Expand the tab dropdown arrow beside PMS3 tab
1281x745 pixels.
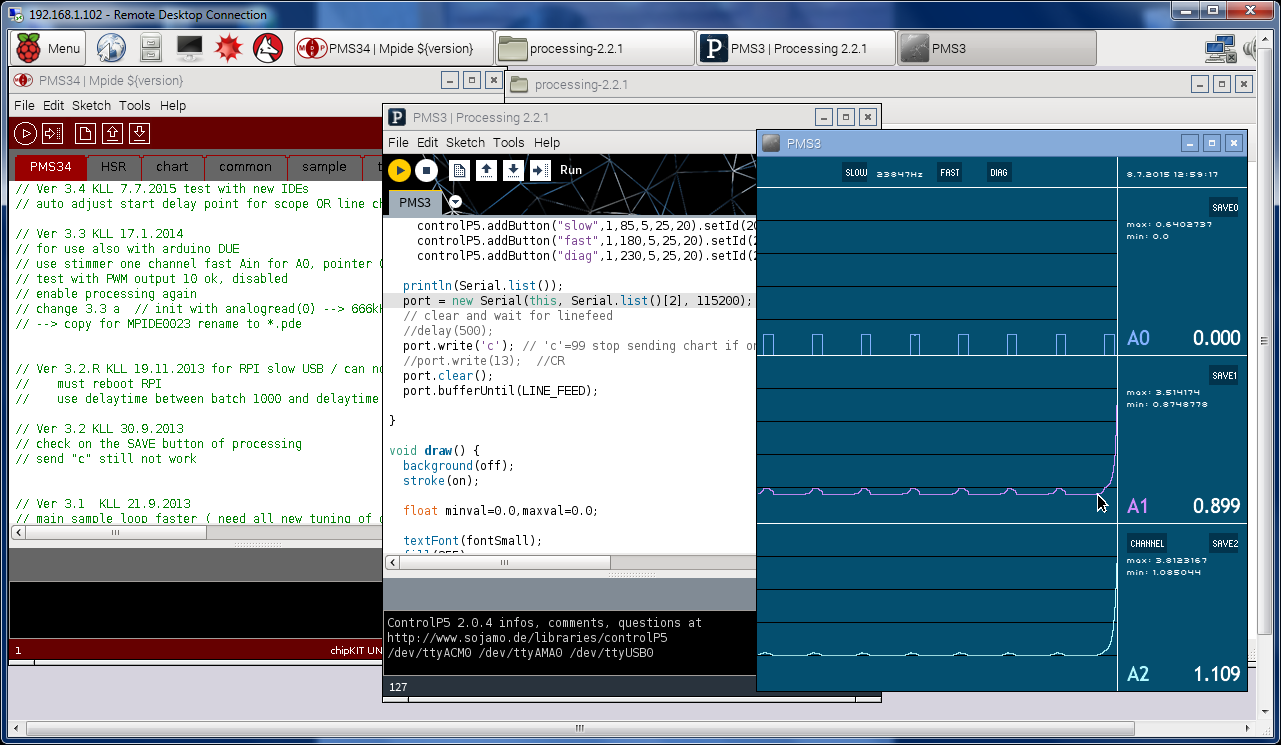click(455, 202)
